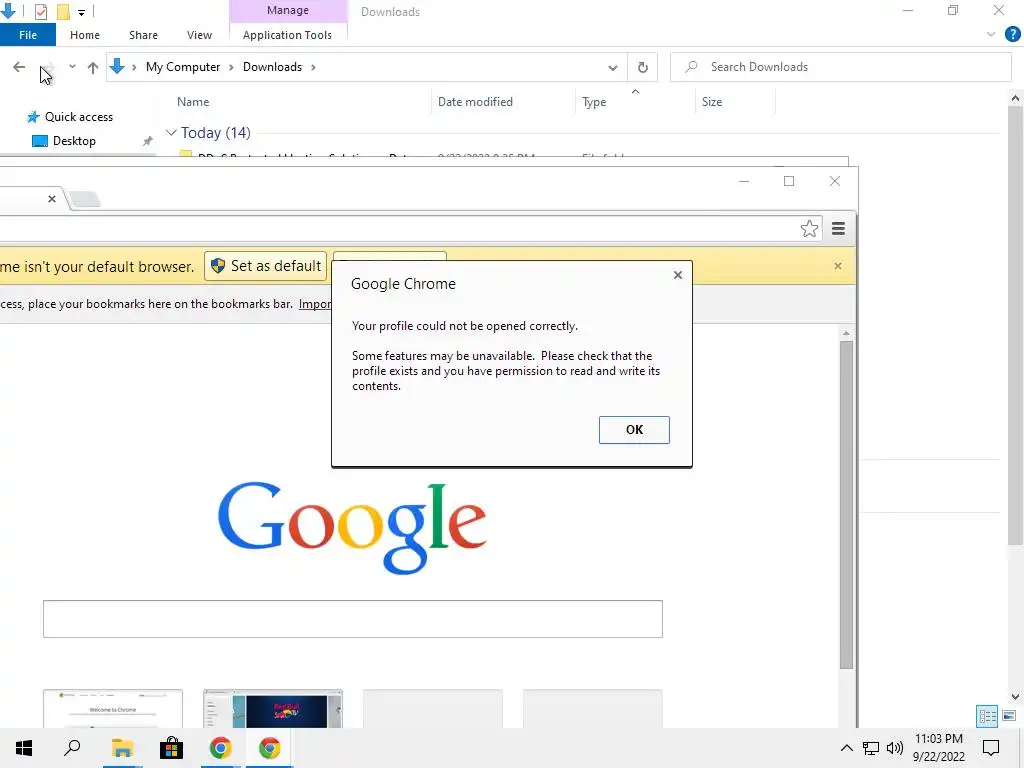Screen dimensions: 1024x768
Task: Refresh the Downloads folder
Action: [x=643, y=67]
